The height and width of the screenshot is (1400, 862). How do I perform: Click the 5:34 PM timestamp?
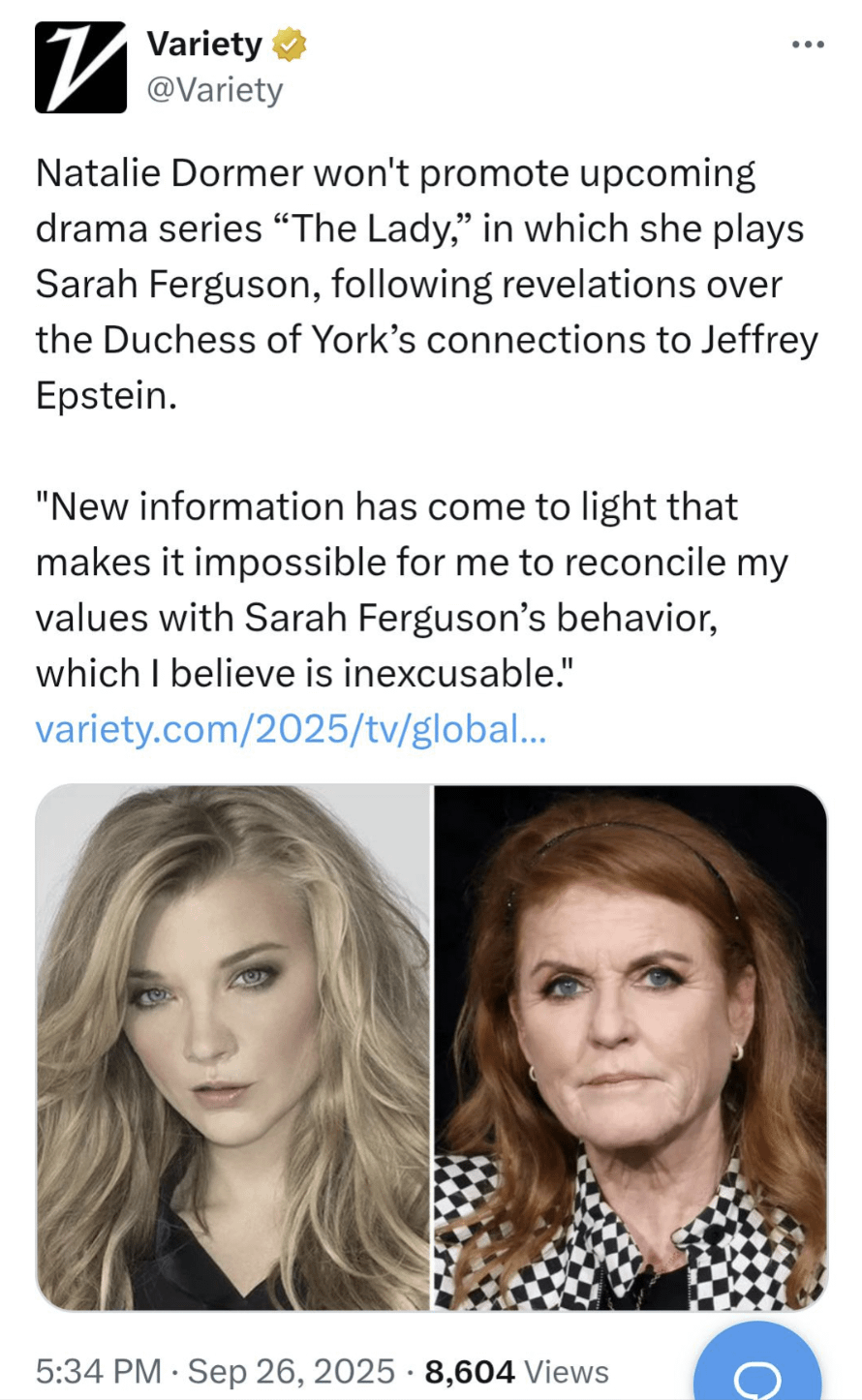pos(98,1371)
